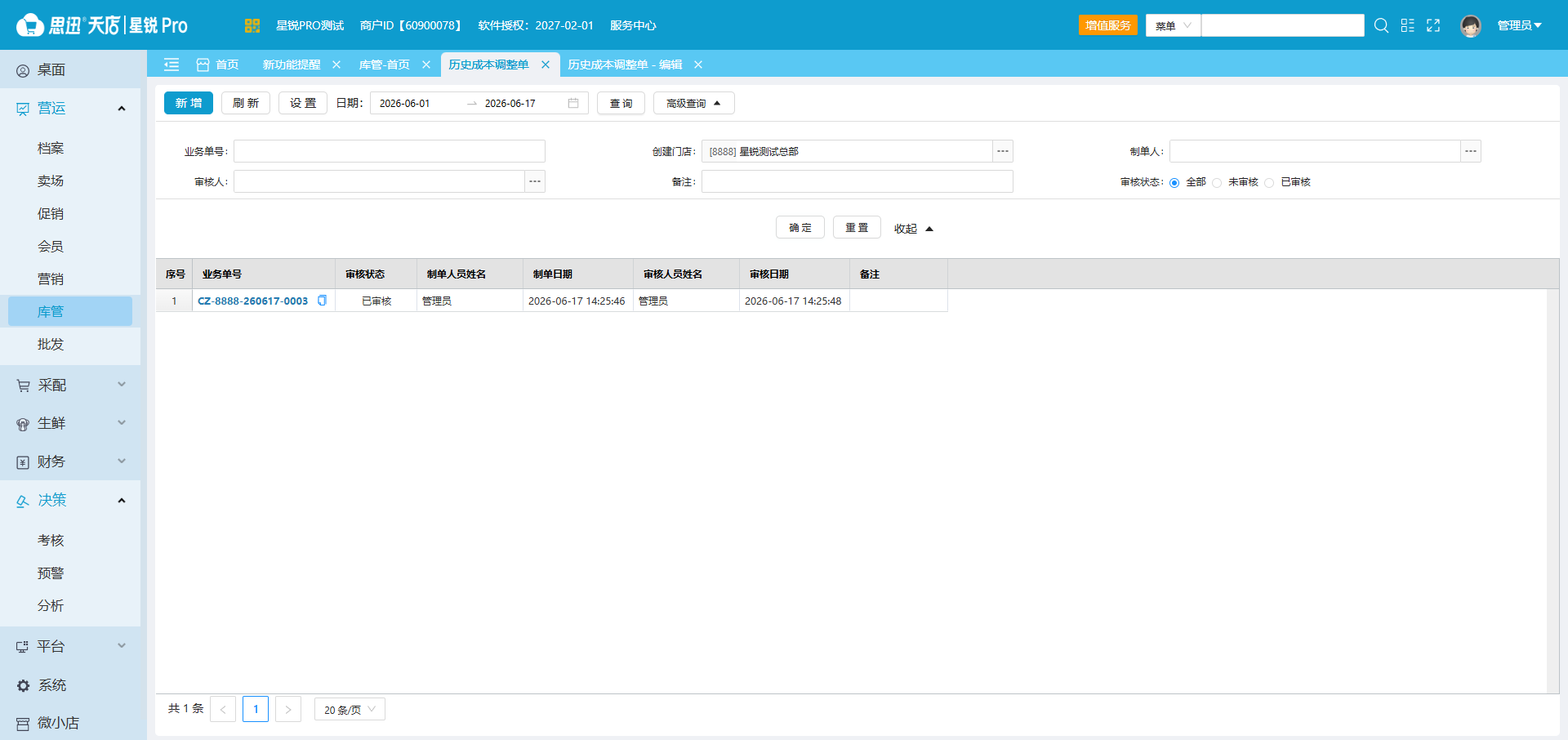The width and height of the screenshot is (1568, 740).
Task: Click the yellow apps grid icon in header
Action: pos(252,25)
